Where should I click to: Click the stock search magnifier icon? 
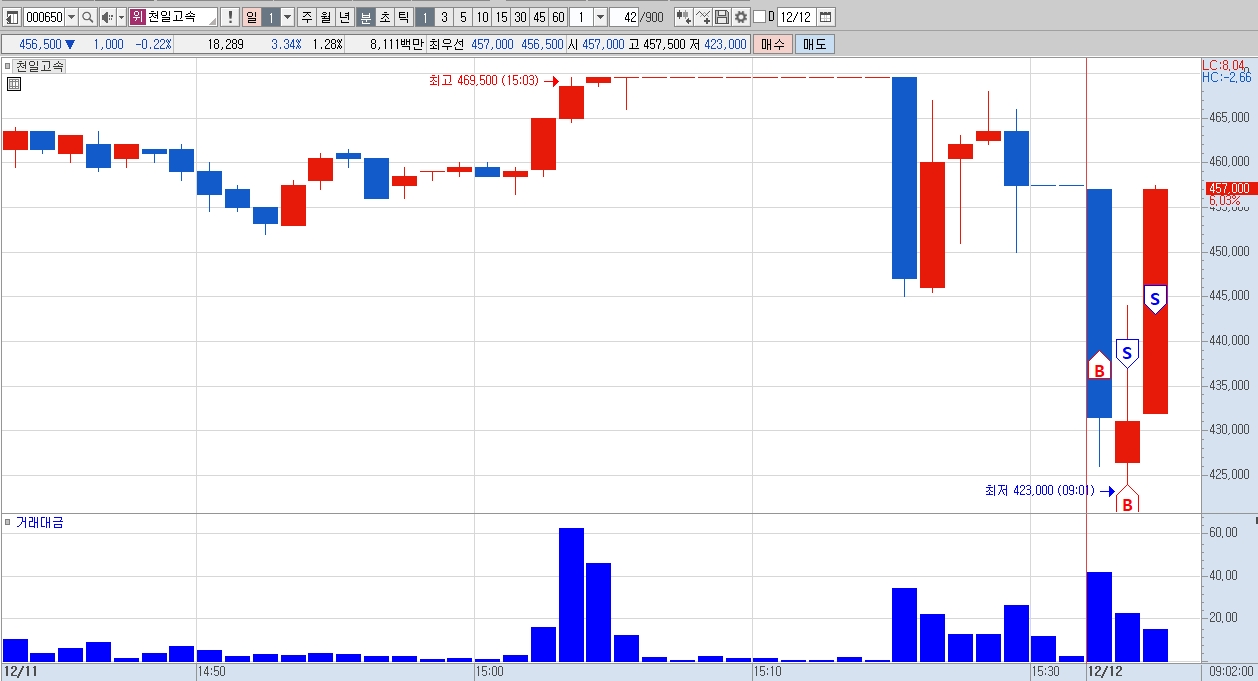87,17
